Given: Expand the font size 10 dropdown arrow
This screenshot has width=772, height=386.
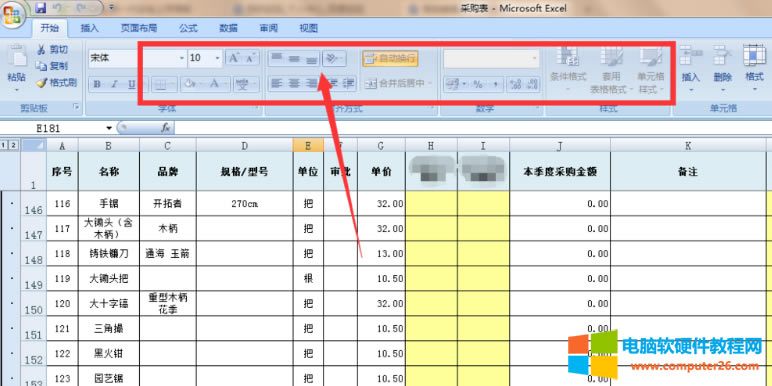Looking at the screenshot, I should pos(218,58).
